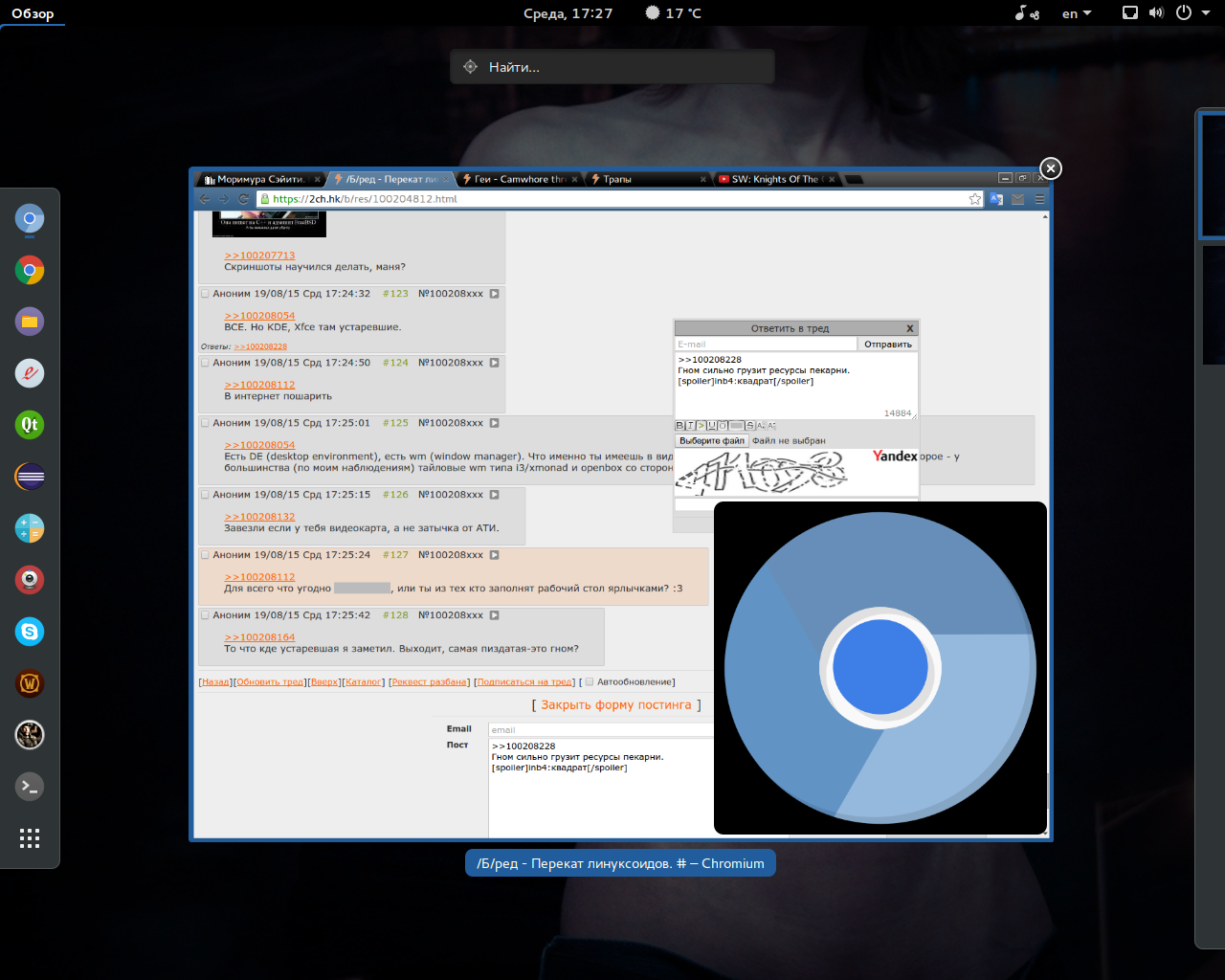Launch Google Chrome from the dash
1225x980 pixels.
pos(30,271)
